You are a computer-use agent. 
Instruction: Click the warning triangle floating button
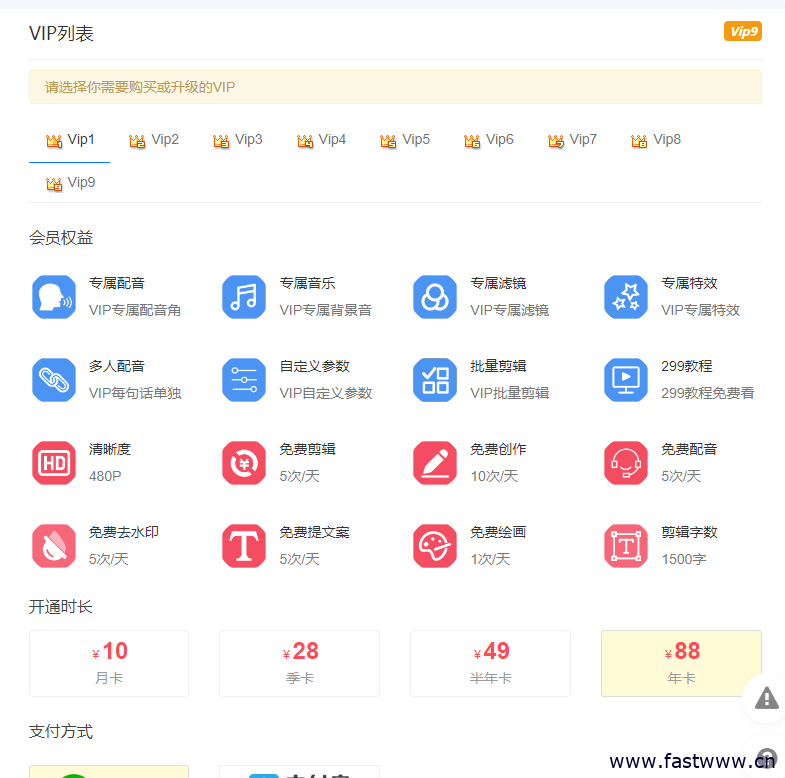pyautogui.click(x=766, y=698)
